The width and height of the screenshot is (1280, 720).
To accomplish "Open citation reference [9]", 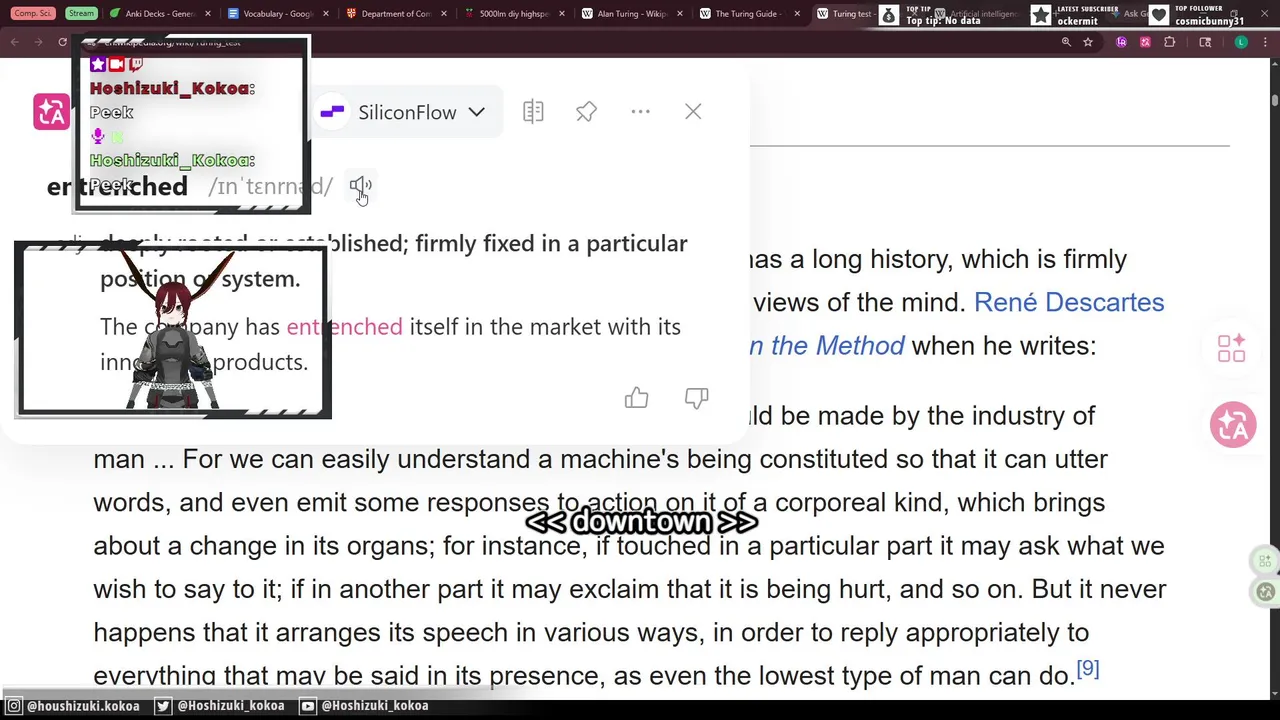I will tap(1088, 668).
